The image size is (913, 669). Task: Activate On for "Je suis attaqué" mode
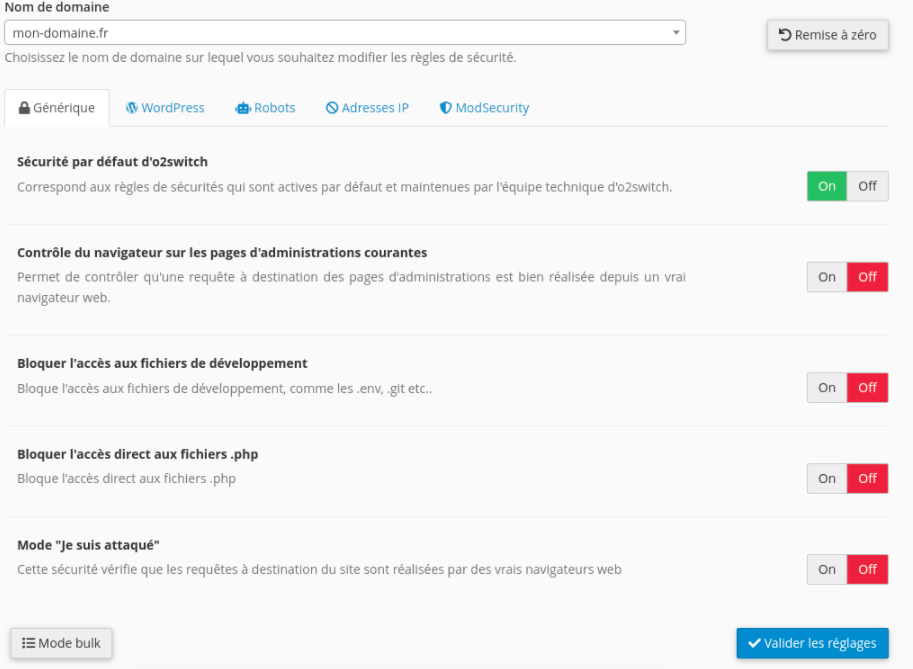pos(827,569)
